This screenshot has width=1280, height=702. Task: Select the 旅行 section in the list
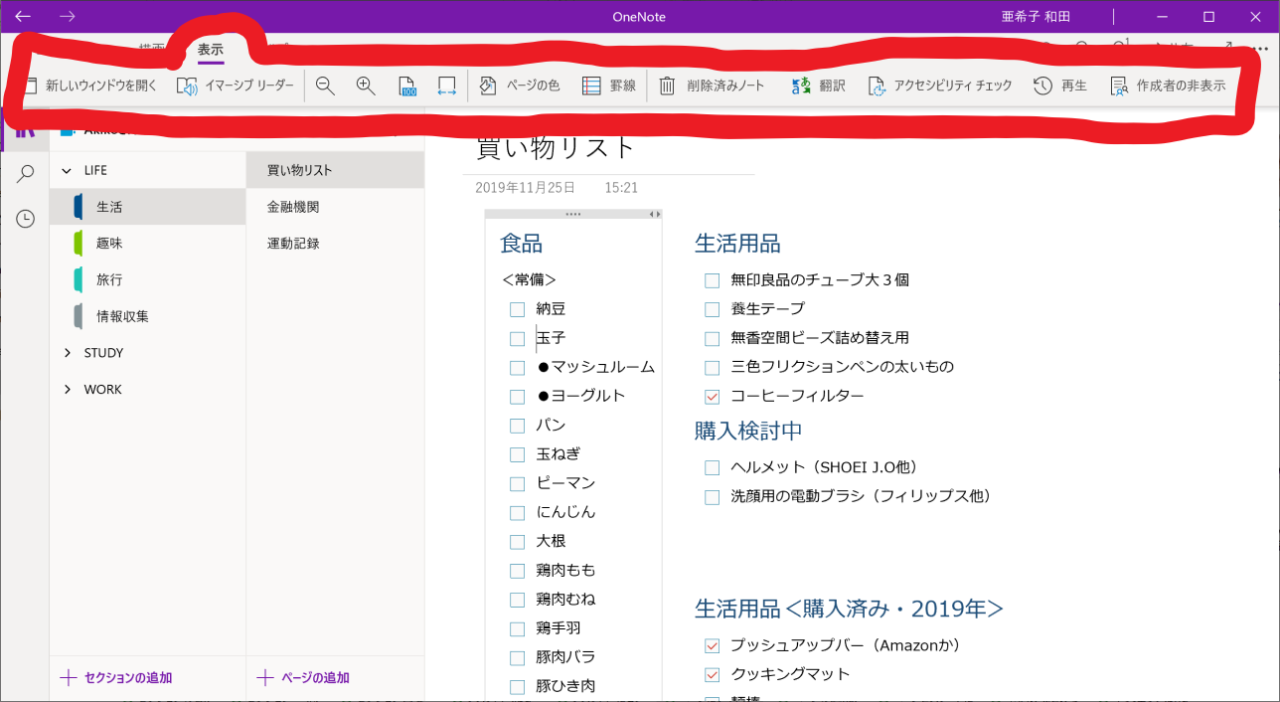(109, 280)
